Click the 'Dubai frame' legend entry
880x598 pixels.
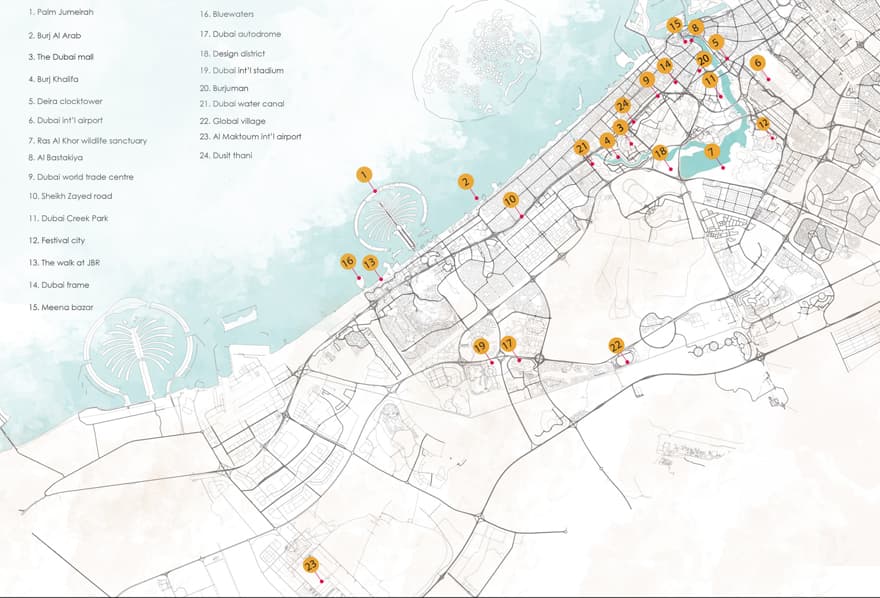(x=57, y=283)
